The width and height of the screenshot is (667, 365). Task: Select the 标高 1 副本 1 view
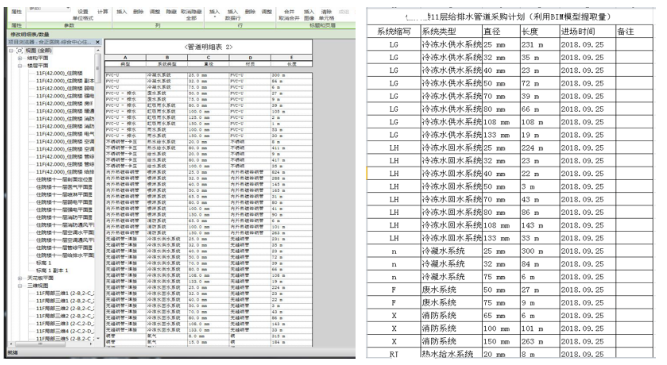pyautogui.click(x=52, y=270)
